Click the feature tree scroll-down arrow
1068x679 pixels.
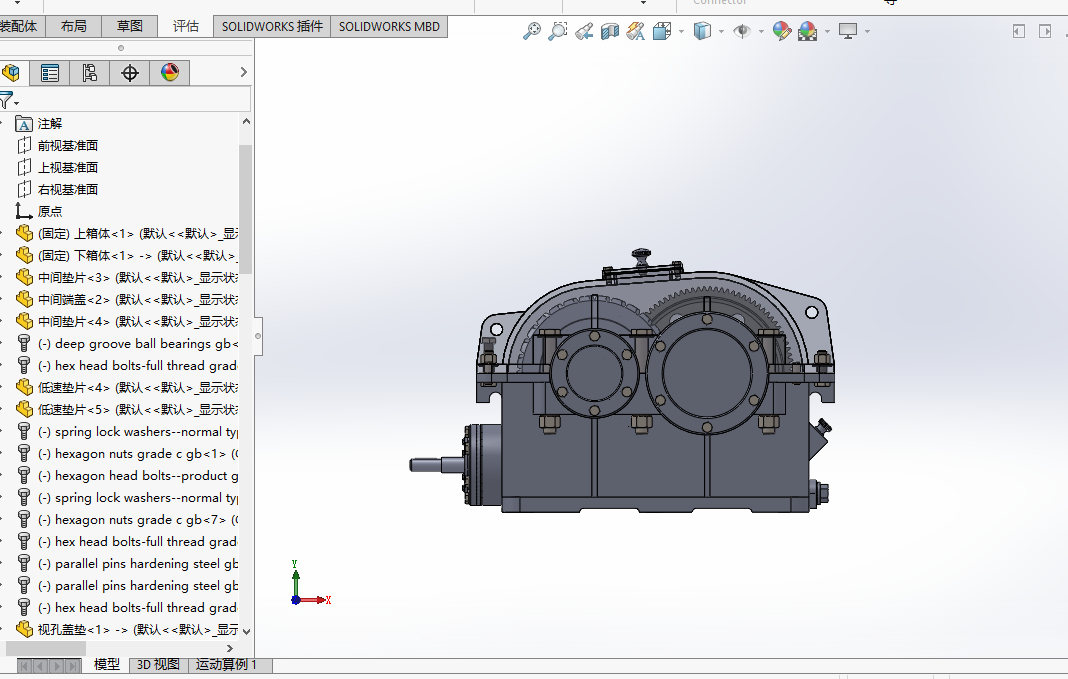click(247, 631)
